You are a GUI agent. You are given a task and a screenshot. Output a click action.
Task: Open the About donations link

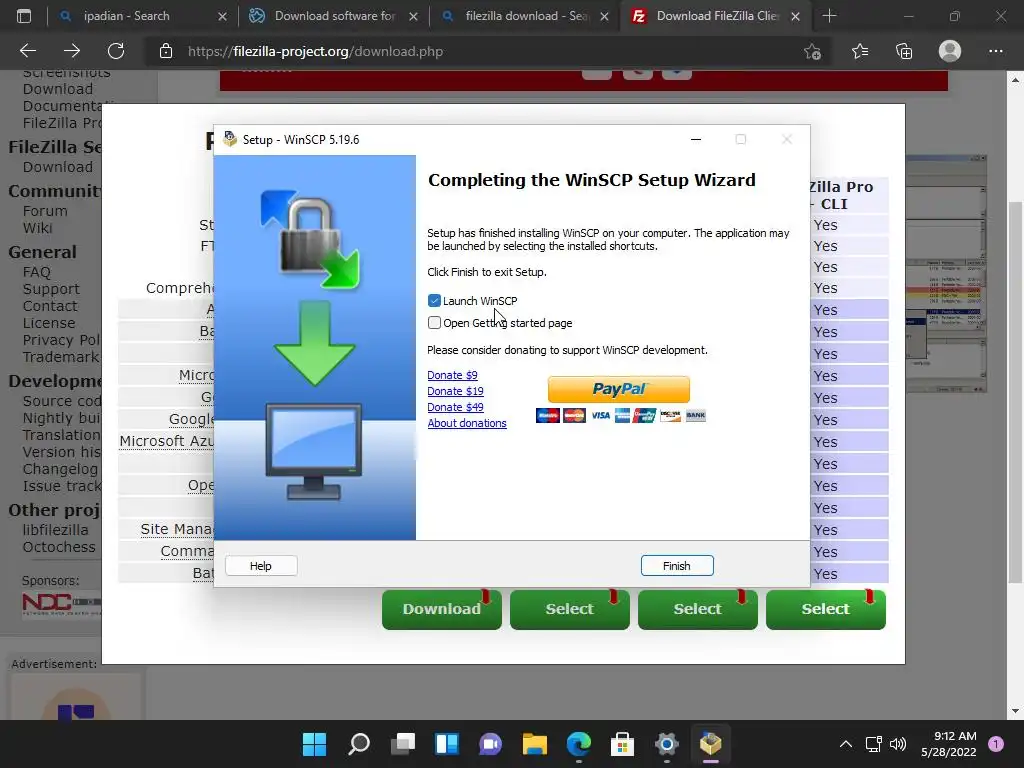click(x=467, y=423)
